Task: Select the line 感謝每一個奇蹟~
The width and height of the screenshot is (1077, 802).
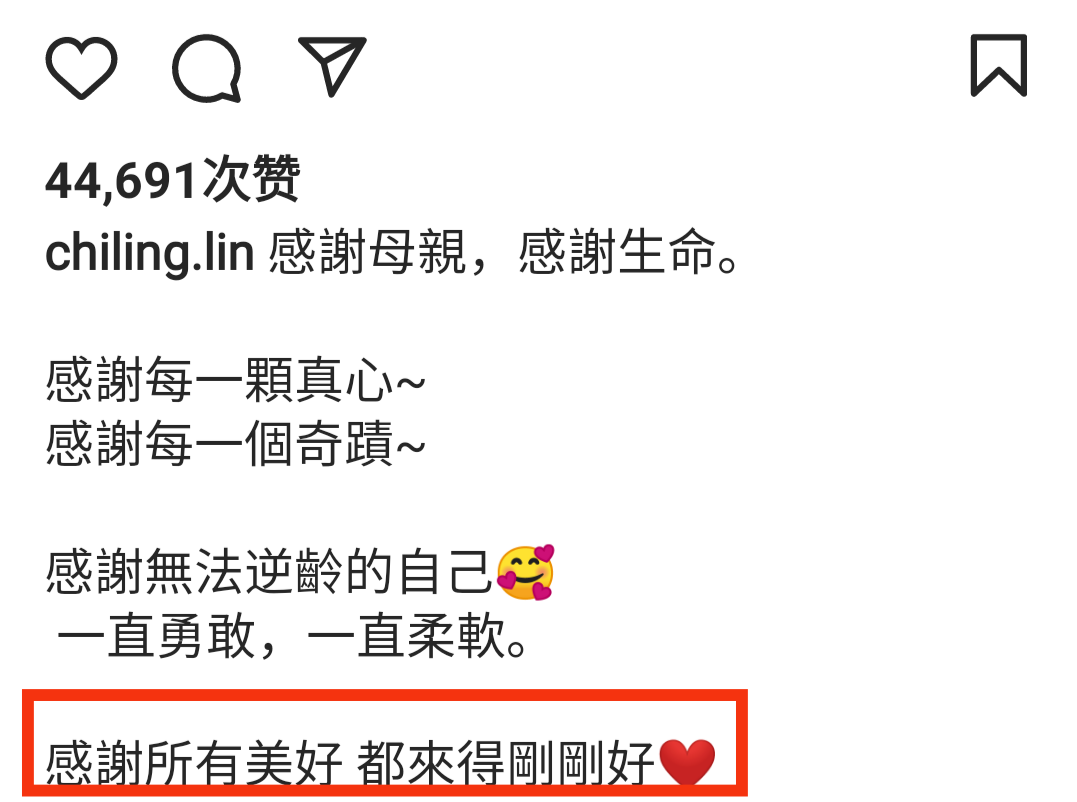Action: 235,444
